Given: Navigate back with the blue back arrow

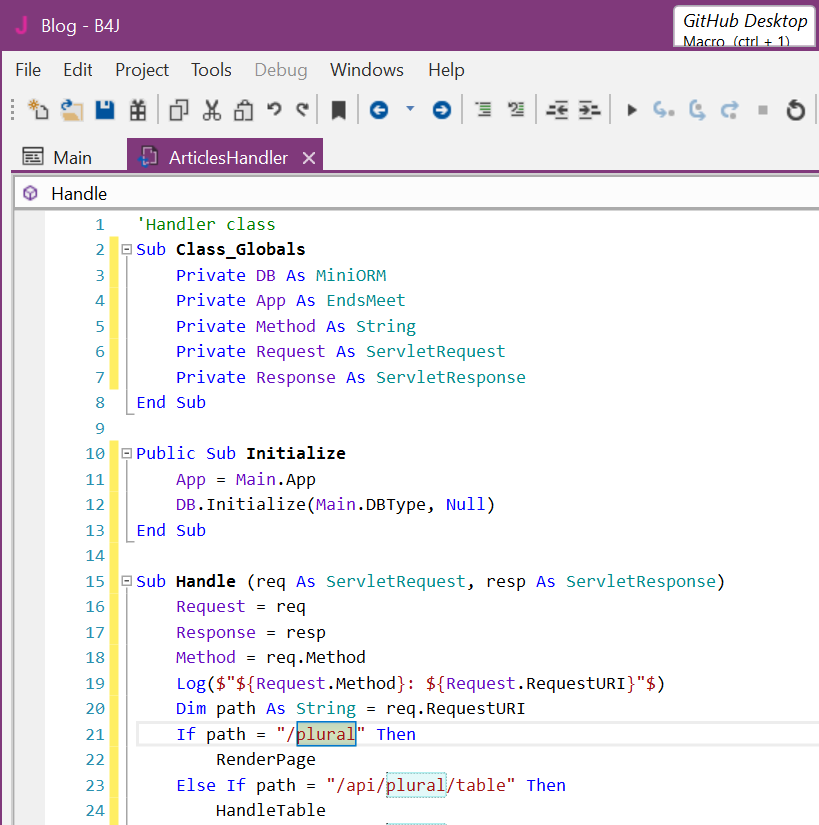Looking at the screenshot, I should click(x=377, y=110).
